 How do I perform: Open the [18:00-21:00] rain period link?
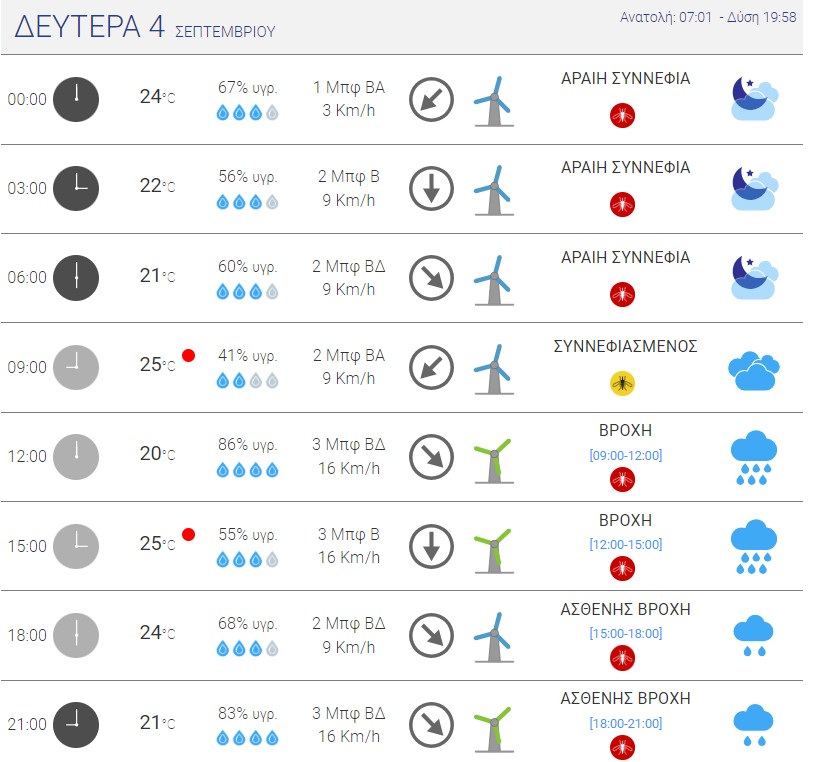tap(625, 724)
